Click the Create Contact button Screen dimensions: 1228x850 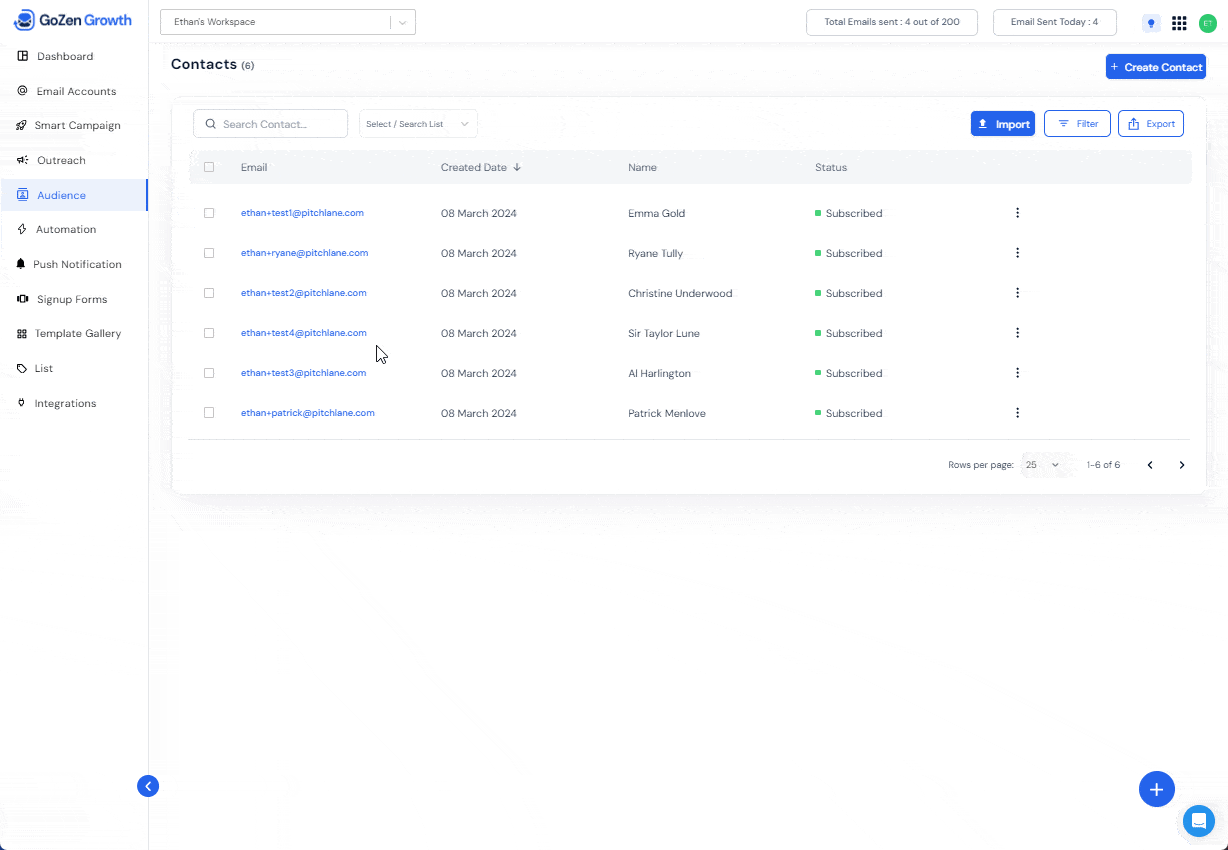1156,67
